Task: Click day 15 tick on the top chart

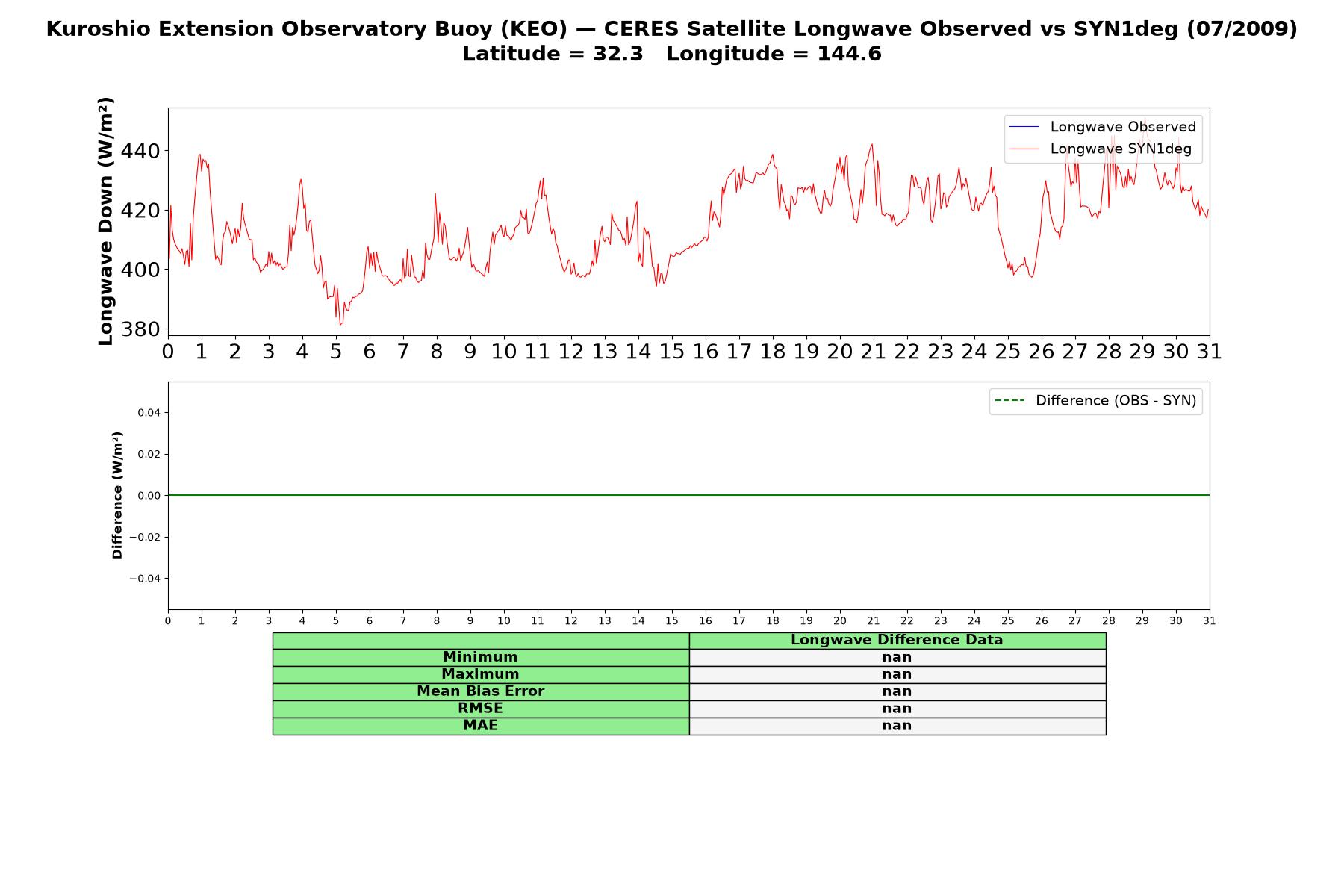Action: [x=672, y=352]
